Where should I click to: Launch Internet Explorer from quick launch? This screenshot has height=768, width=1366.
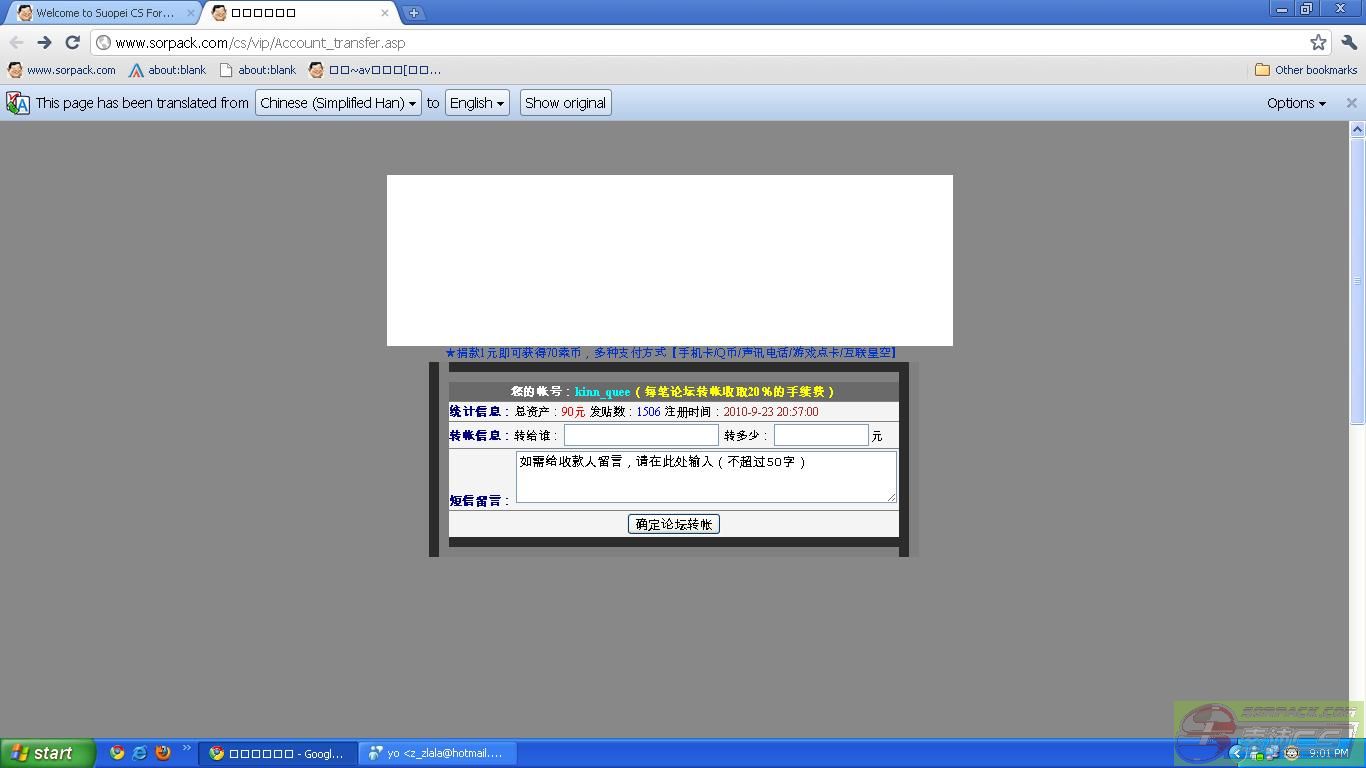click(x=140, y=753)
